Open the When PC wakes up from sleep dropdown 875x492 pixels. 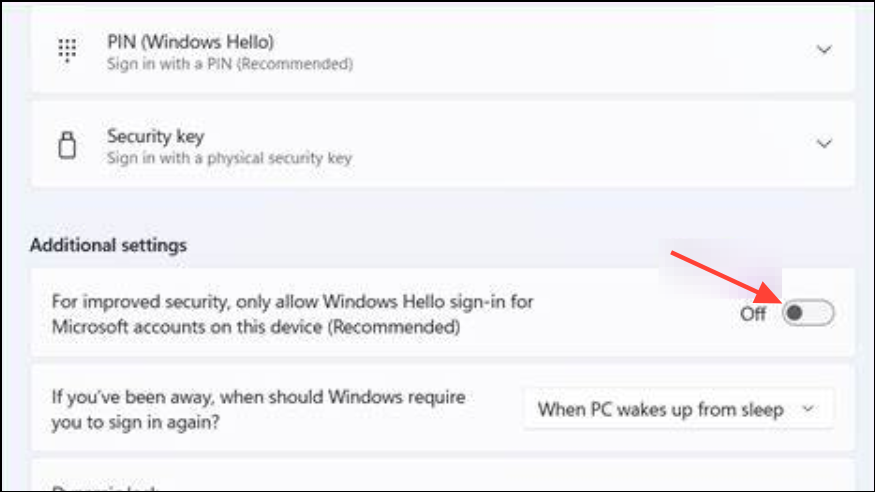pos(678,409)
